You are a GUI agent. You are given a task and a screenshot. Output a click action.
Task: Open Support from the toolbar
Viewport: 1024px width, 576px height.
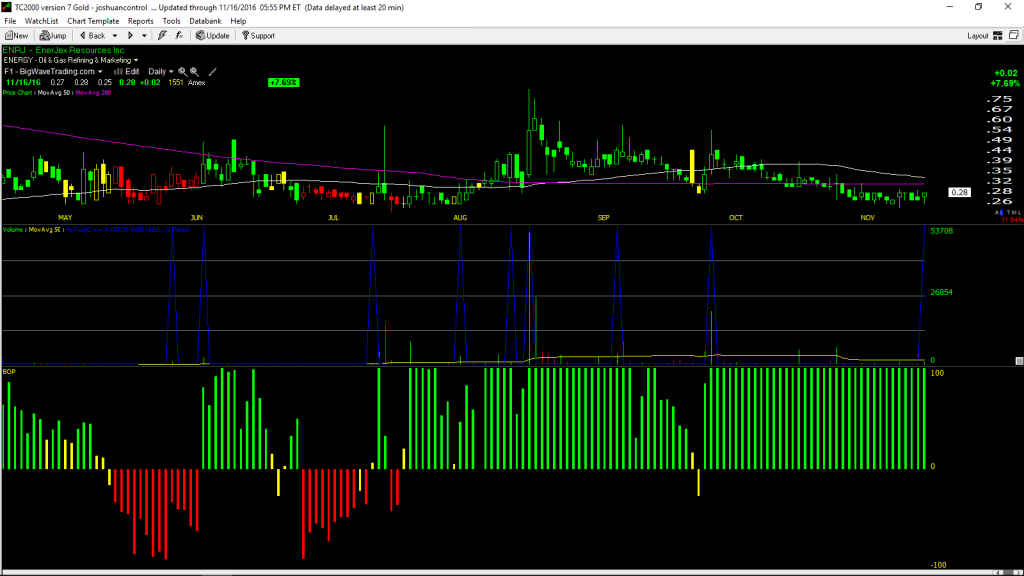coord(258,36)
